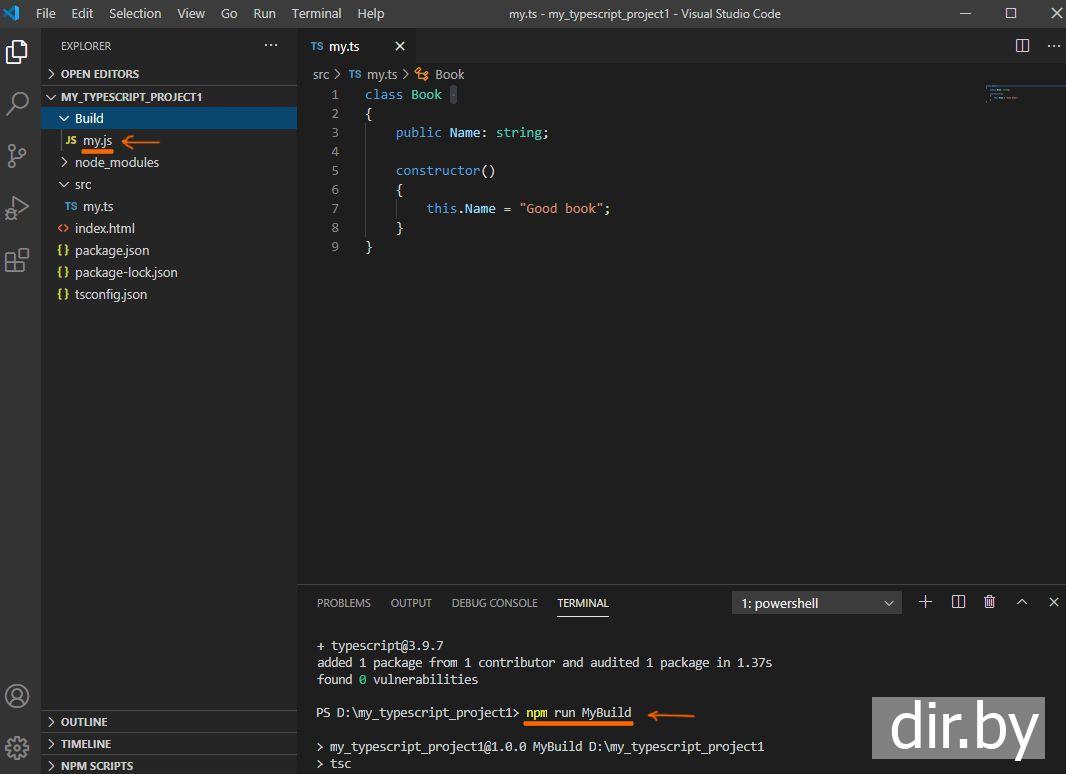
Task: Open the Terminal menu
Action: pos(316,13)
